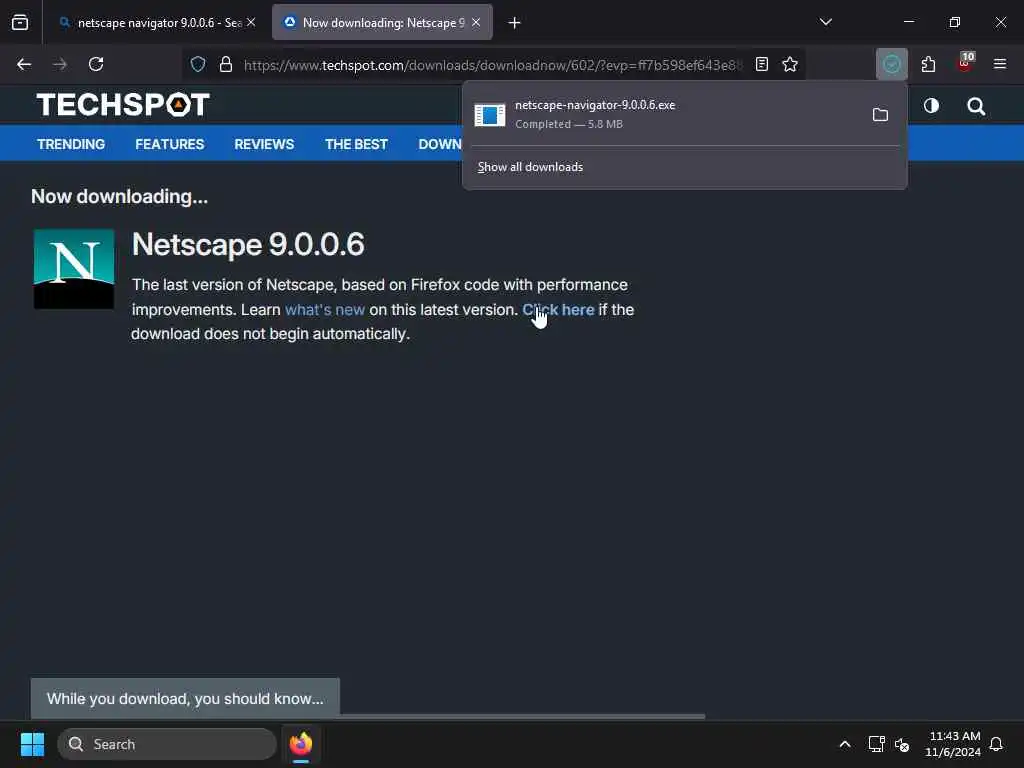Screen dimensions: 1024x768
Task: Click the Netscape 9.0.0.6 heading
Action: [248, 244]
